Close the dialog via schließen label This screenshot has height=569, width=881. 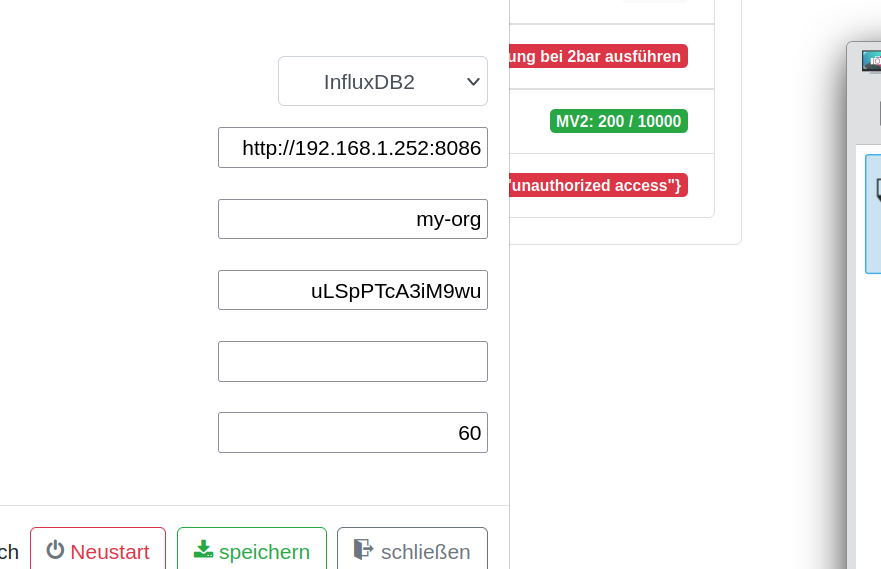coord(425,551)
